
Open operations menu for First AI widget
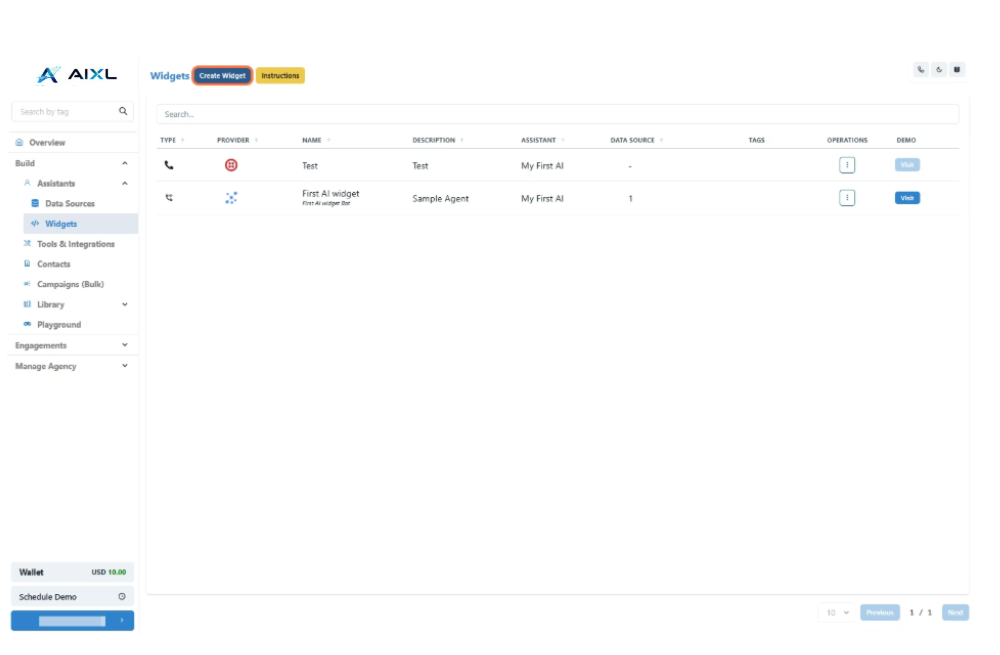[x=847, y=198]
